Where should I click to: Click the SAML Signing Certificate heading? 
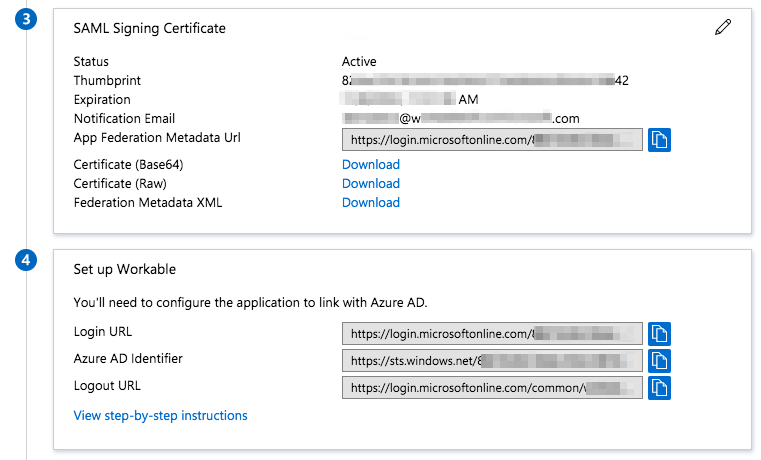[149, 28]
